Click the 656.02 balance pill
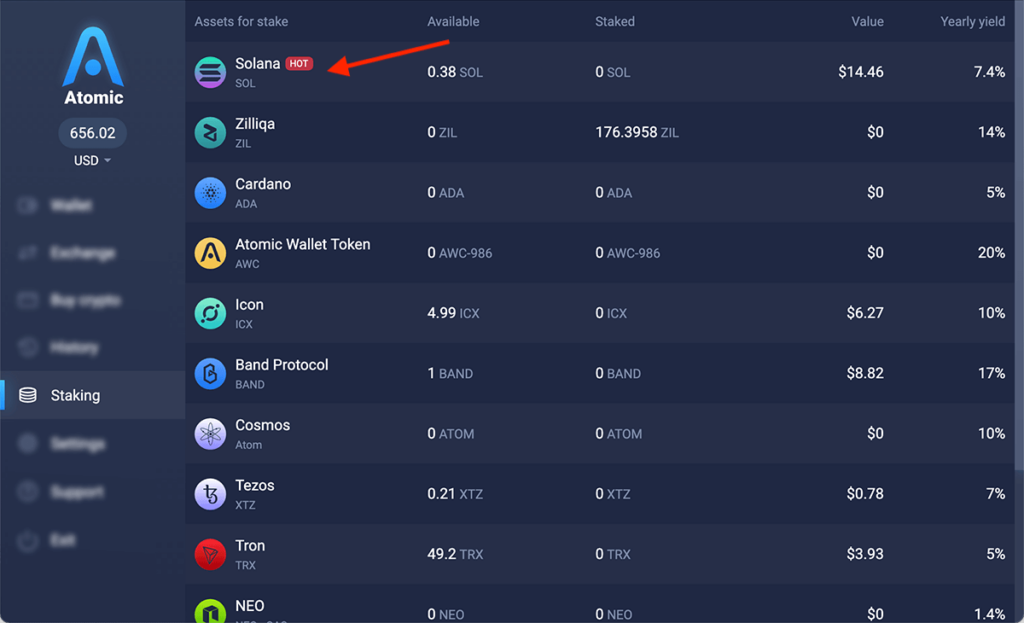This screenshot has height=623, width=1024. 92,133
